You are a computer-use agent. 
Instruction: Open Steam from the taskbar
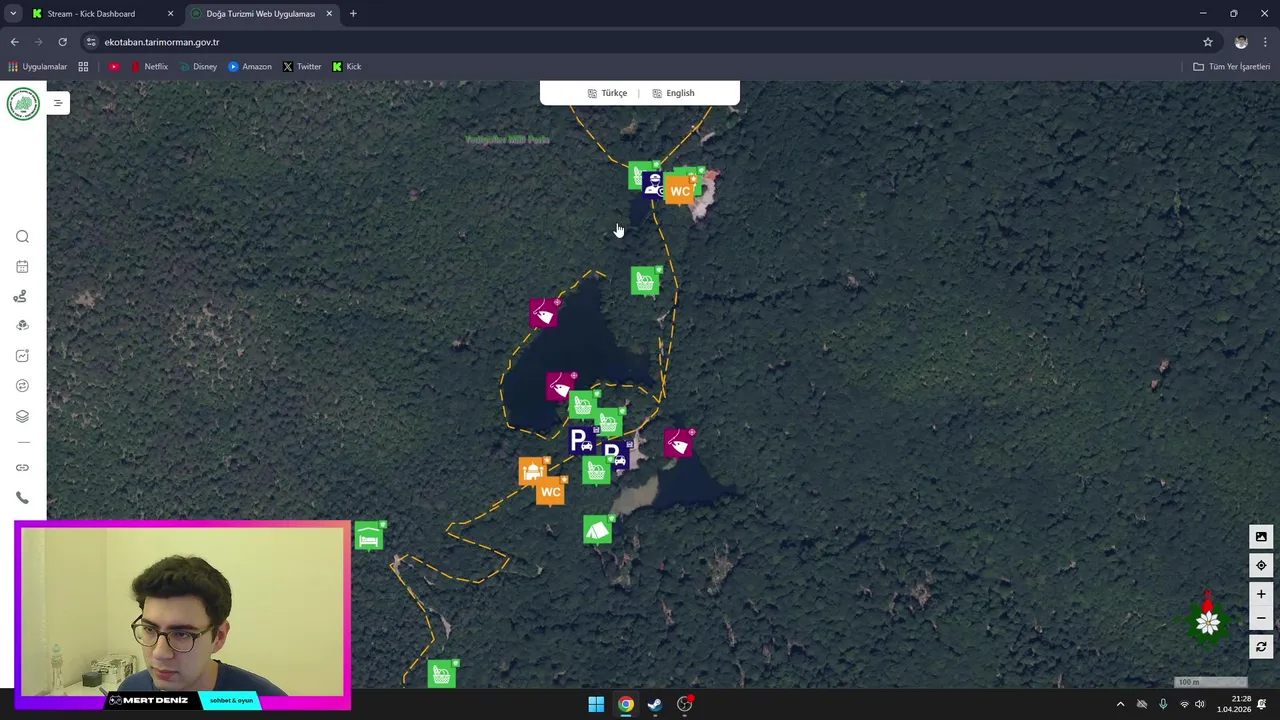[655, 704]
